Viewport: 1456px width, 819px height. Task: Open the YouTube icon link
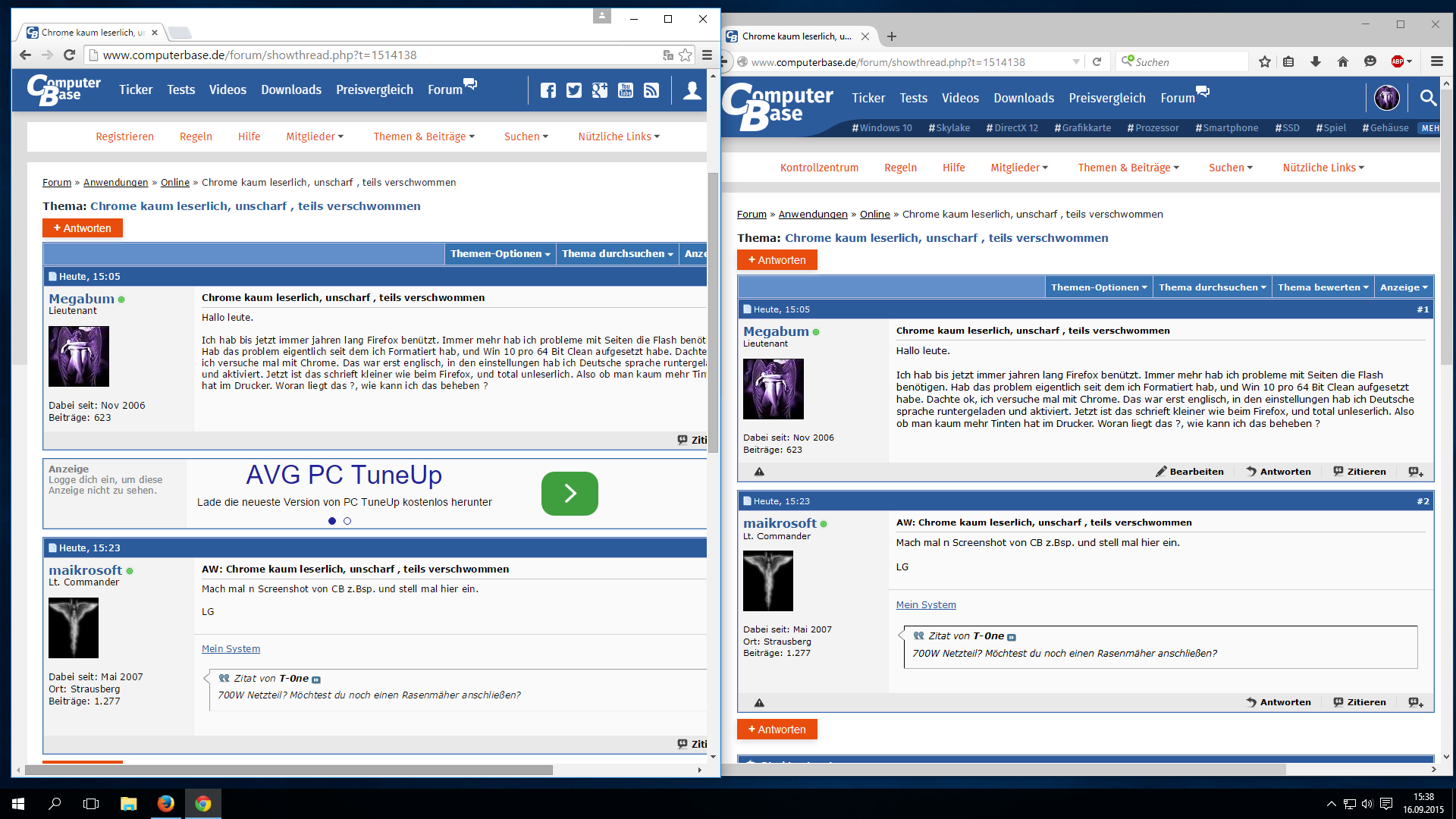pos(626,91)
